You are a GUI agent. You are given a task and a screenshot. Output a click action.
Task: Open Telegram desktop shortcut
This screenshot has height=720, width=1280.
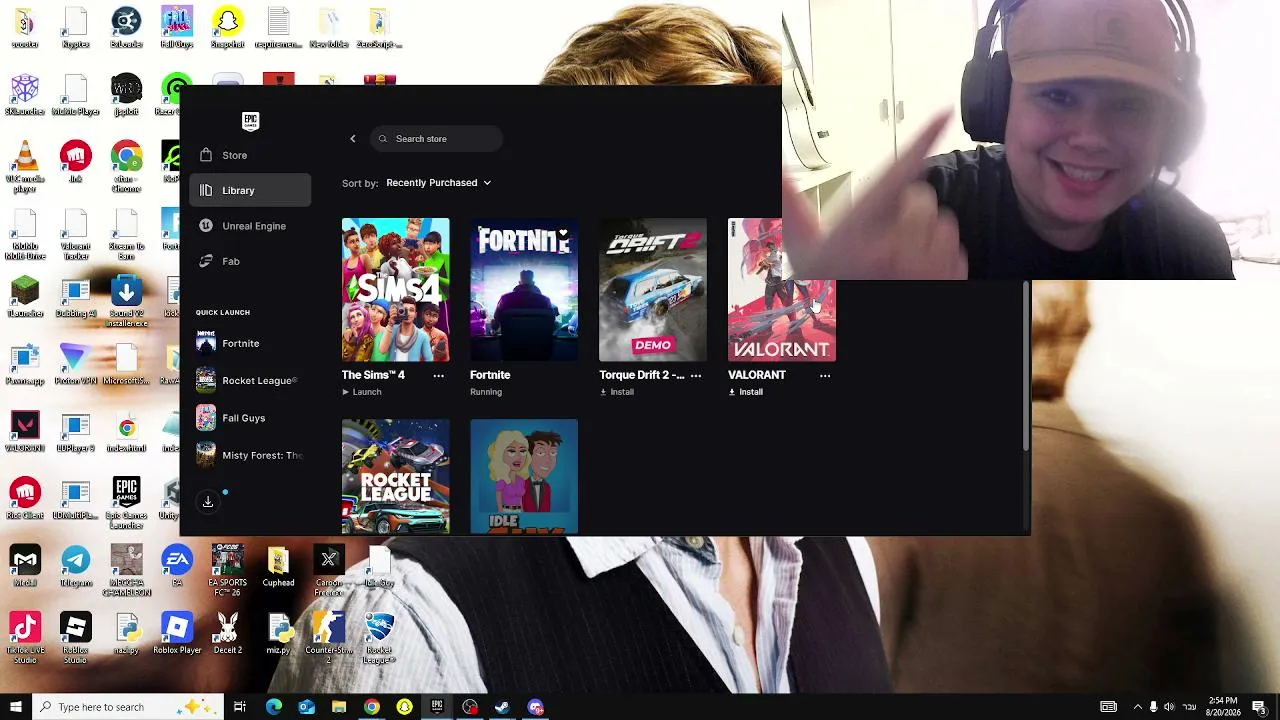(76, 565)
